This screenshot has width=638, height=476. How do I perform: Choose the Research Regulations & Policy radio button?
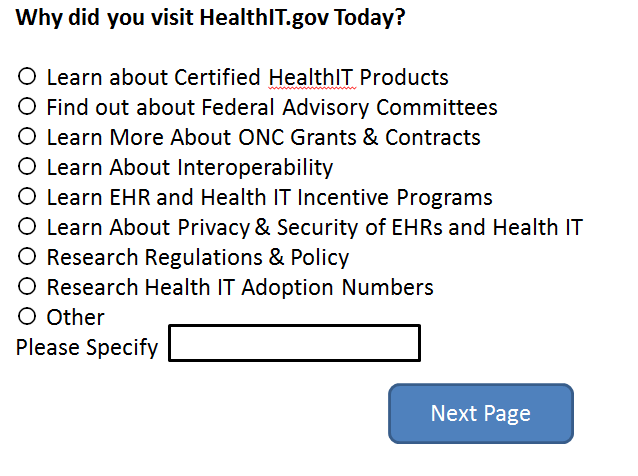[27, 256]
